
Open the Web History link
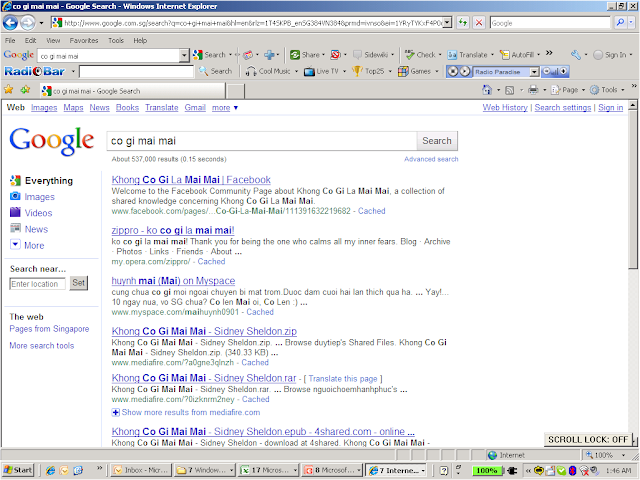click(505, 107)
